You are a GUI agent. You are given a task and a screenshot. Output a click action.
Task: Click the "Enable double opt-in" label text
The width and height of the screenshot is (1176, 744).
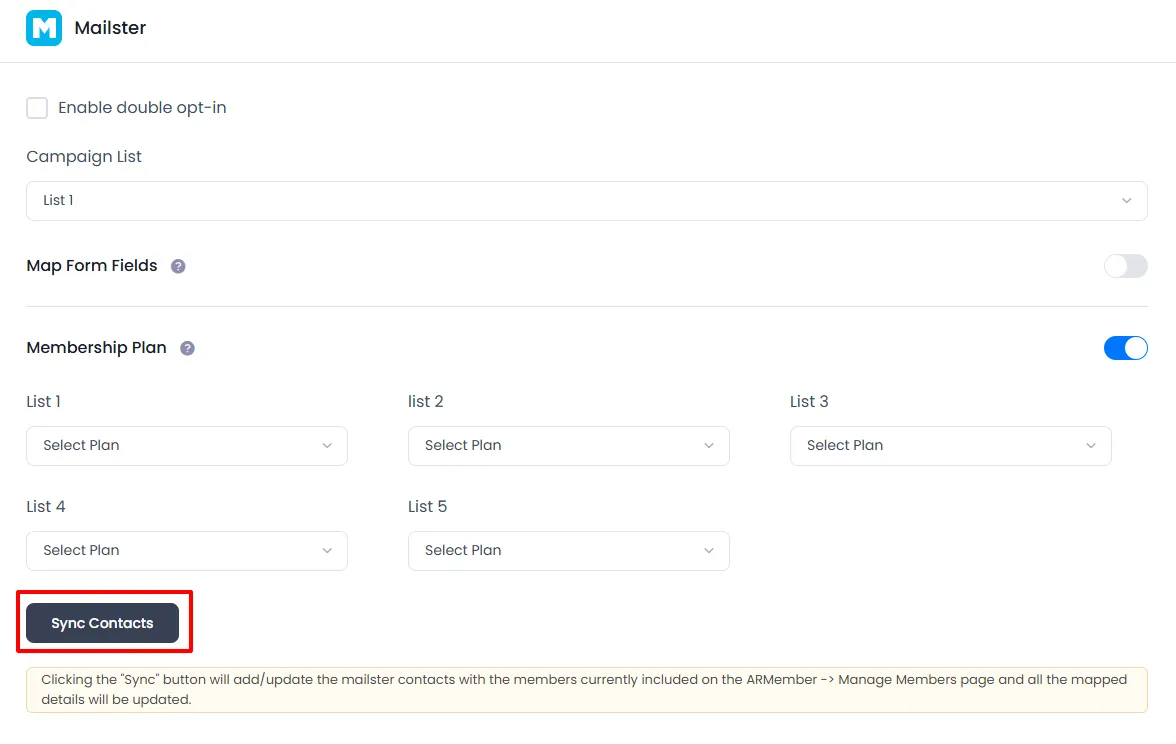142,108
